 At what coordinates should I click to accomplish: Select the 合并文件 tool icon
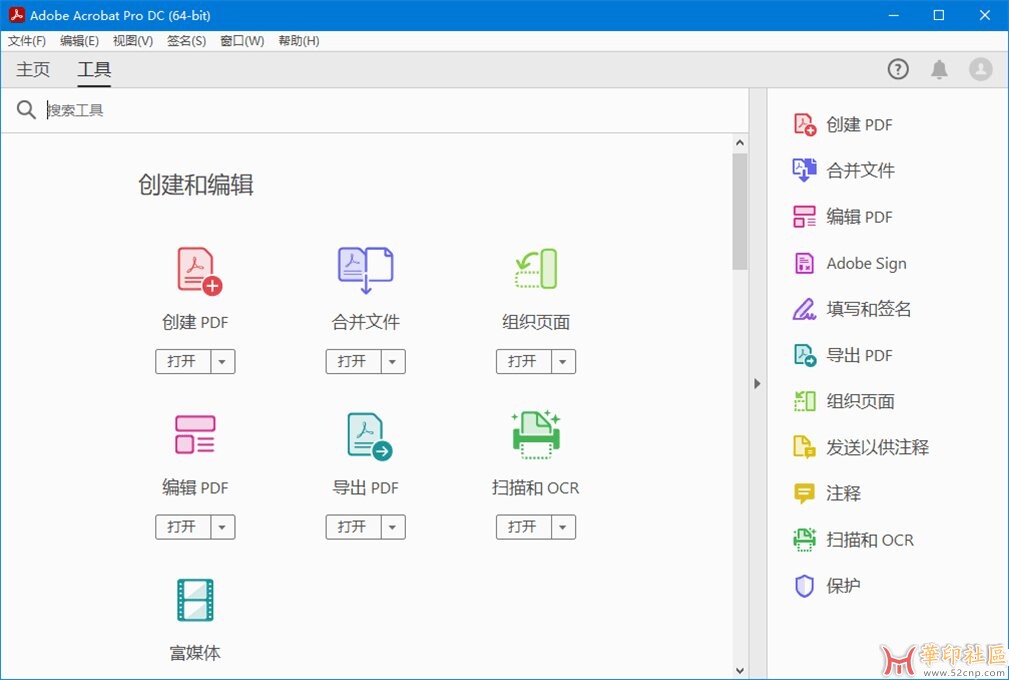[365, 270]
